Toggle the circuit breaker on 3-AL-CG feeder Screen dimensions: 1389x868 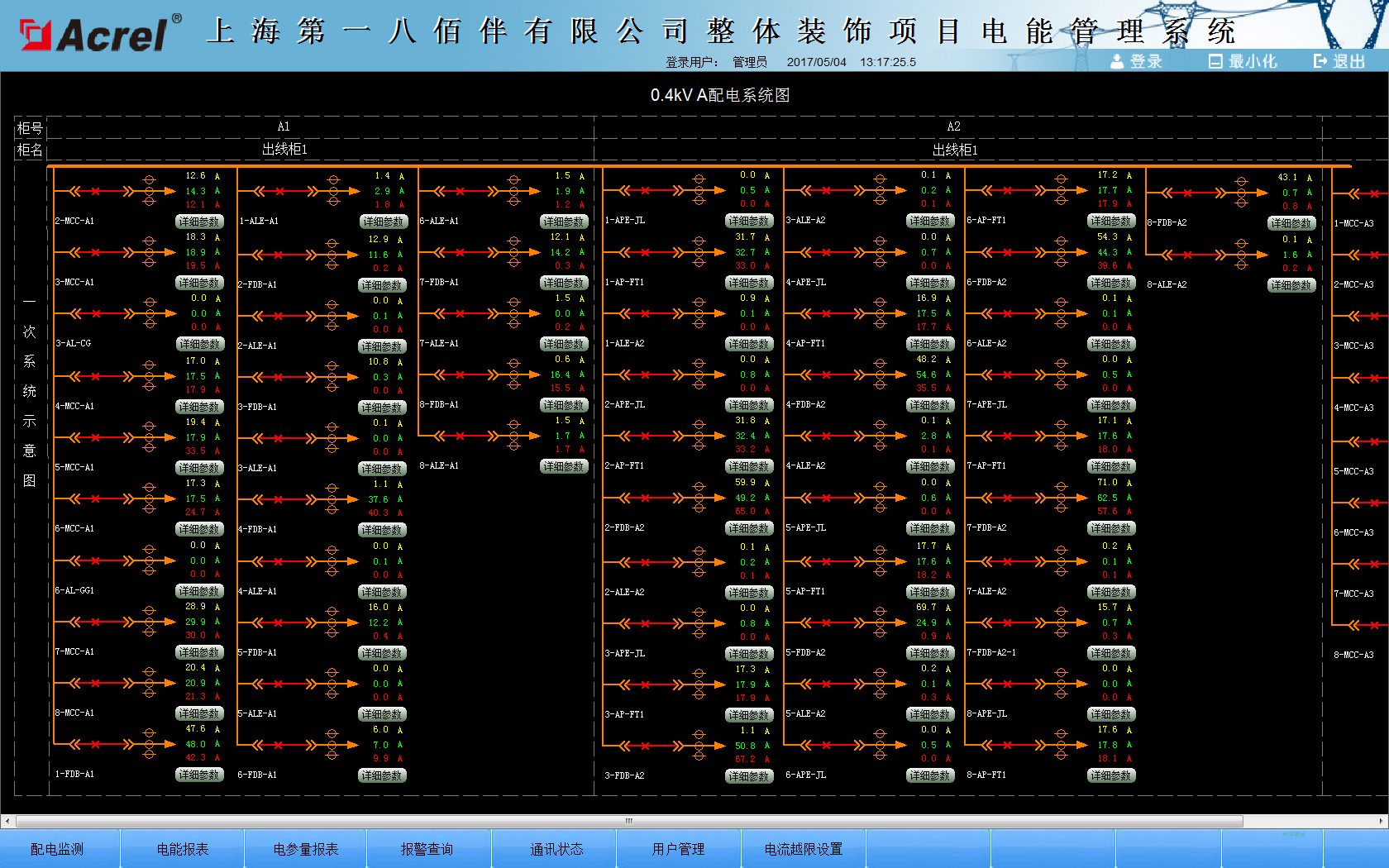click(x=95, y=313)
